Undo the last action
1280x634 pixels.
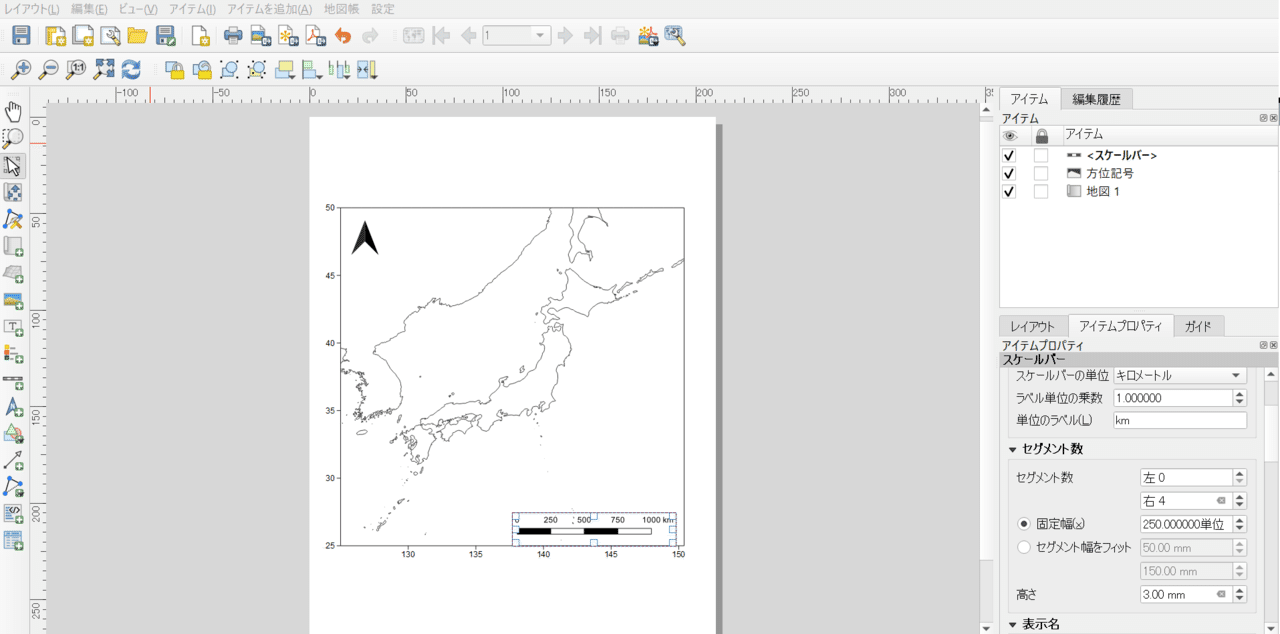pyautogui.click(x=341, y=36)
